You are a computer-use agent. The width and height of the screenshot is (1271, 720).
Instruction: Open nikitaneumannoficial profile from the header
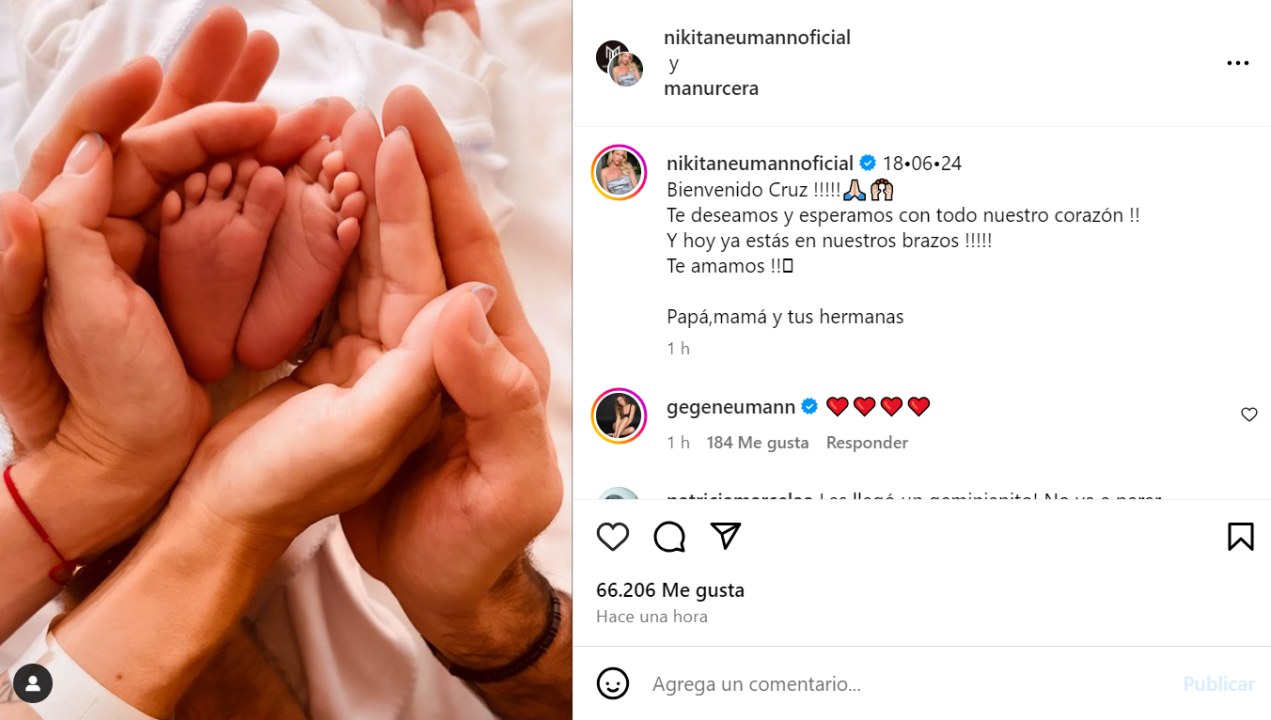(757, 37)
